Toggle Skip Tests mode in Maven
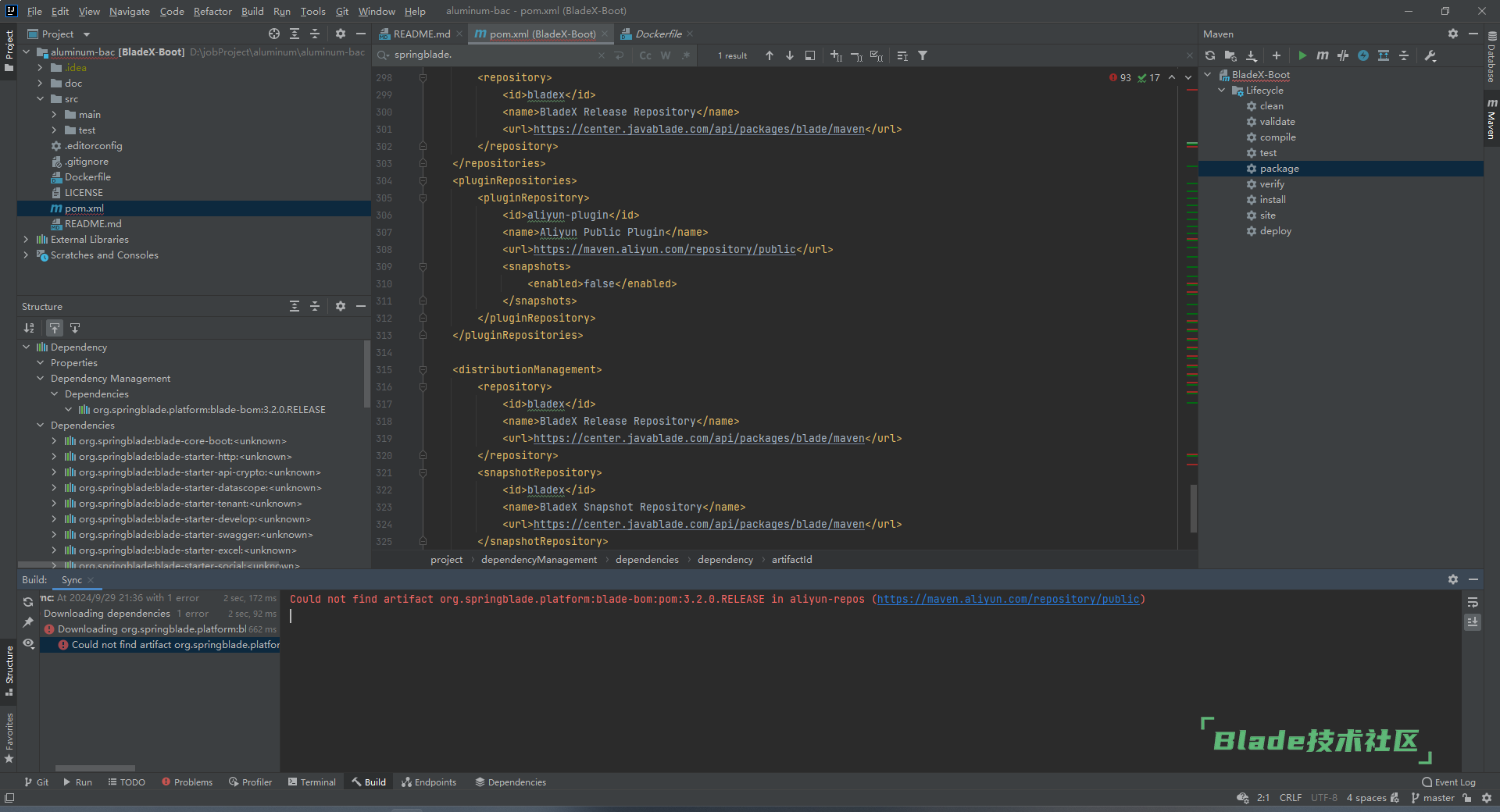The height and width of the screenshot is (812, 1500). tap(1362, 55)
